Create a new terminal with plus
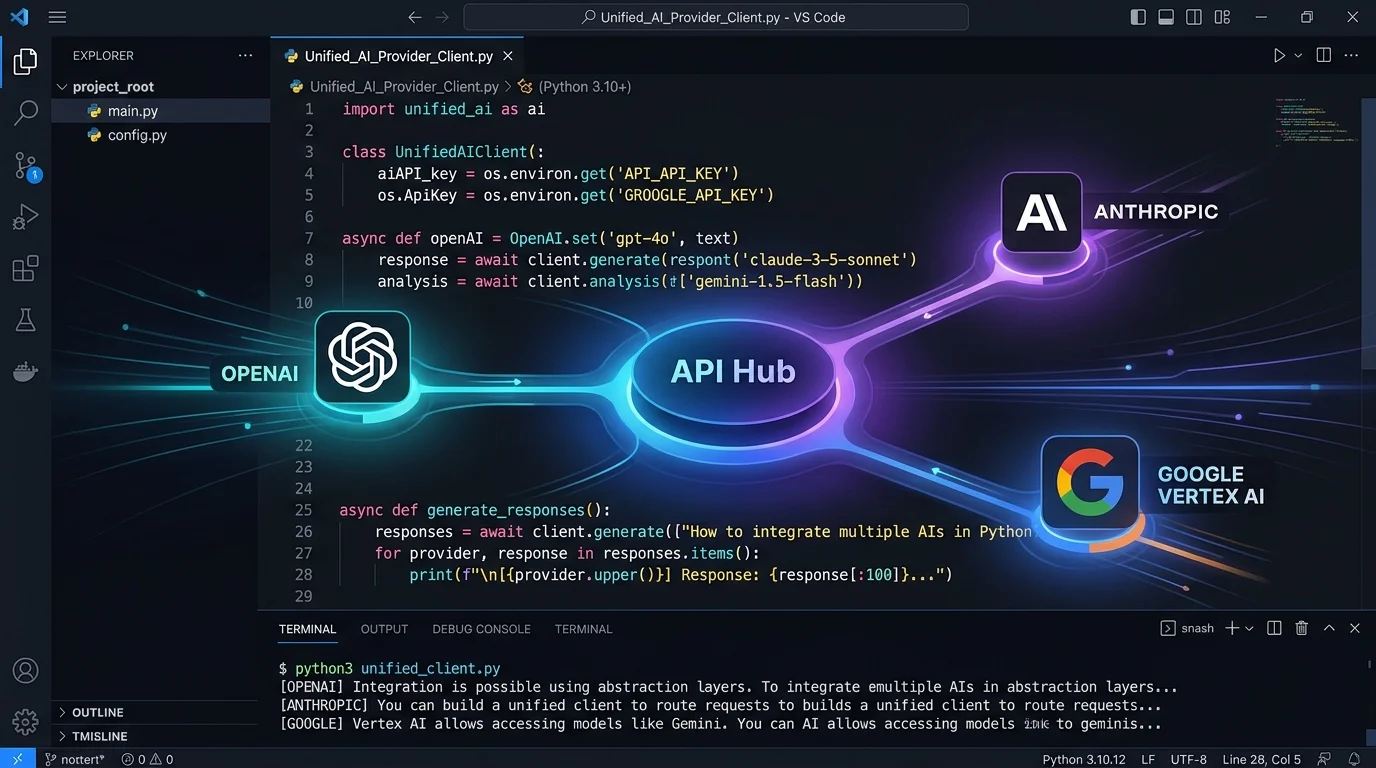The image size is (1376, 768). 1232,628
